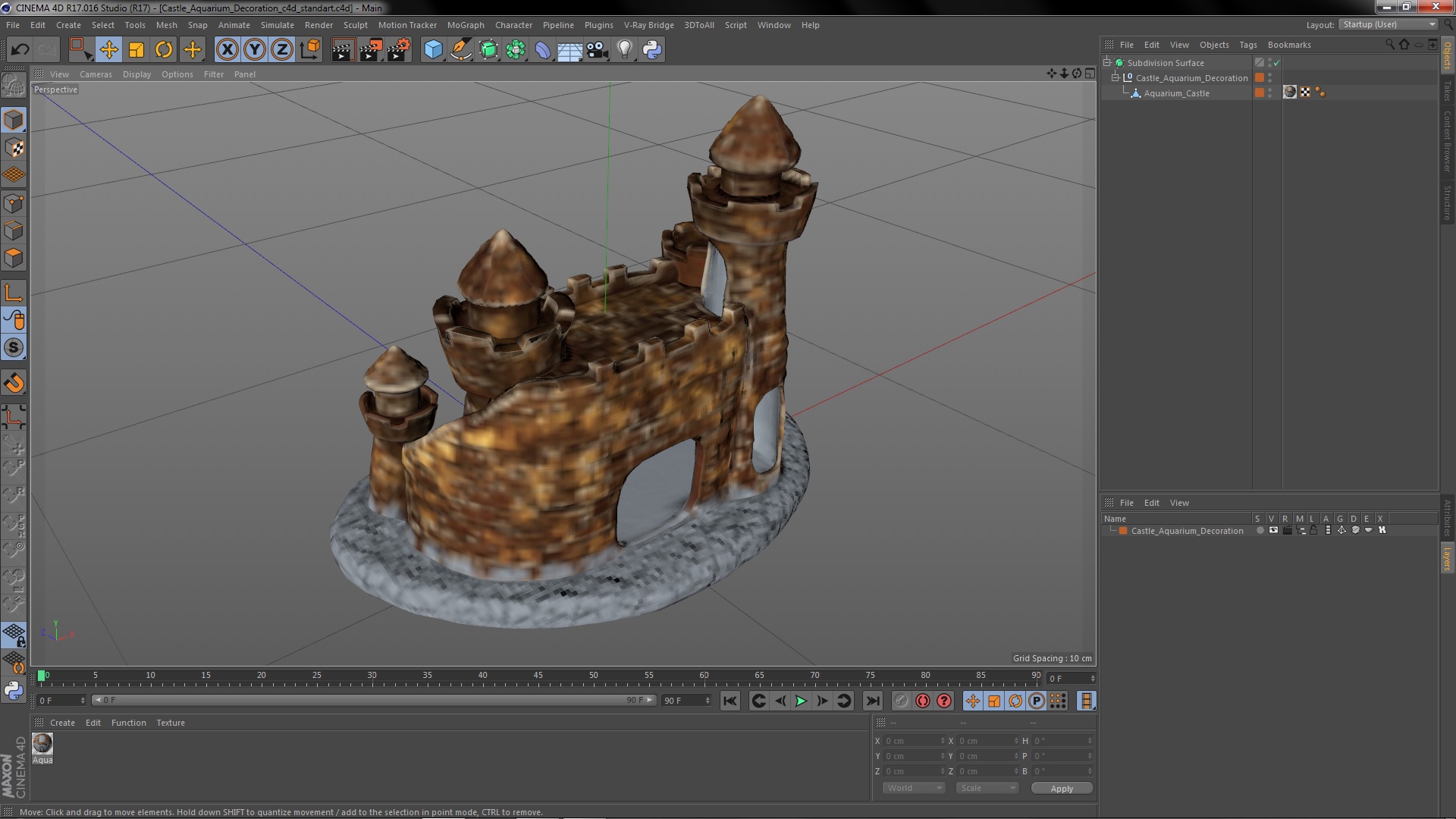This screenshot has width=1456, height=819.
Task: Open Edit Render Settings icon
Action: 399,50
